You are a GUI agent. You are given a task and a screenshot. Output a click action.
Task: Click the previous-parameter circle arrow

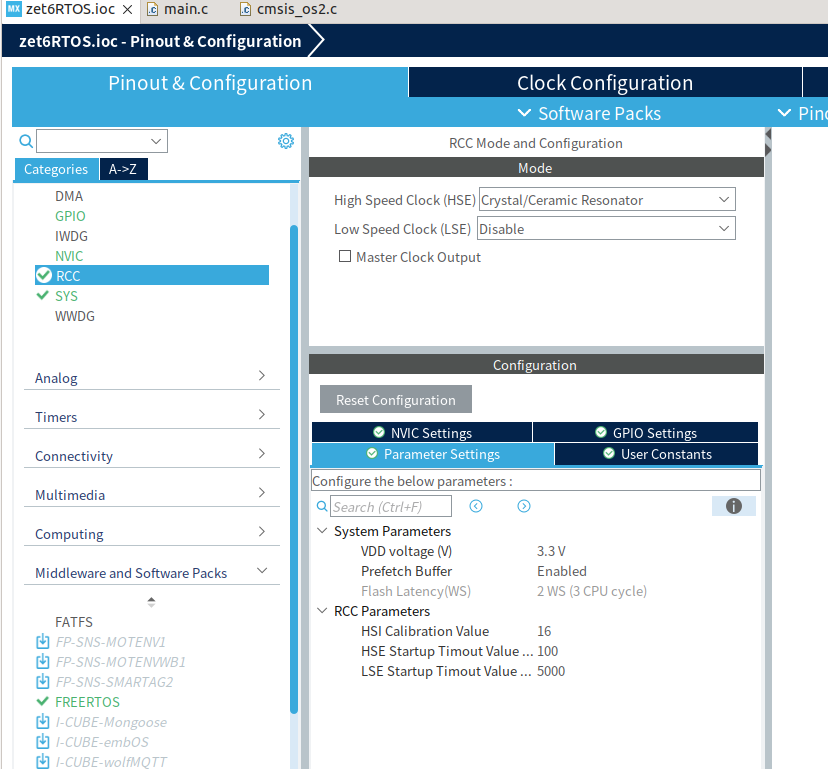pos(476,506)
